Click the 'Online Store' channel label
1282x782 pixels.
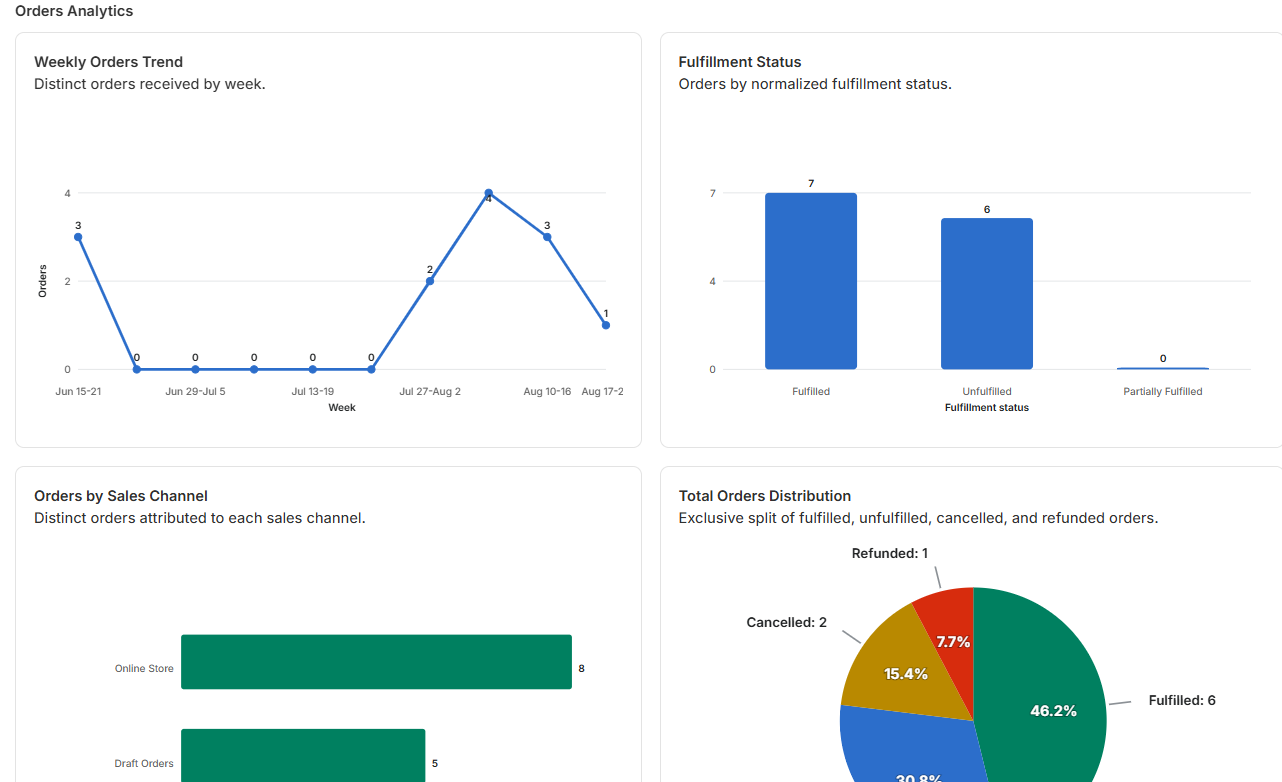tap(144, 668)
